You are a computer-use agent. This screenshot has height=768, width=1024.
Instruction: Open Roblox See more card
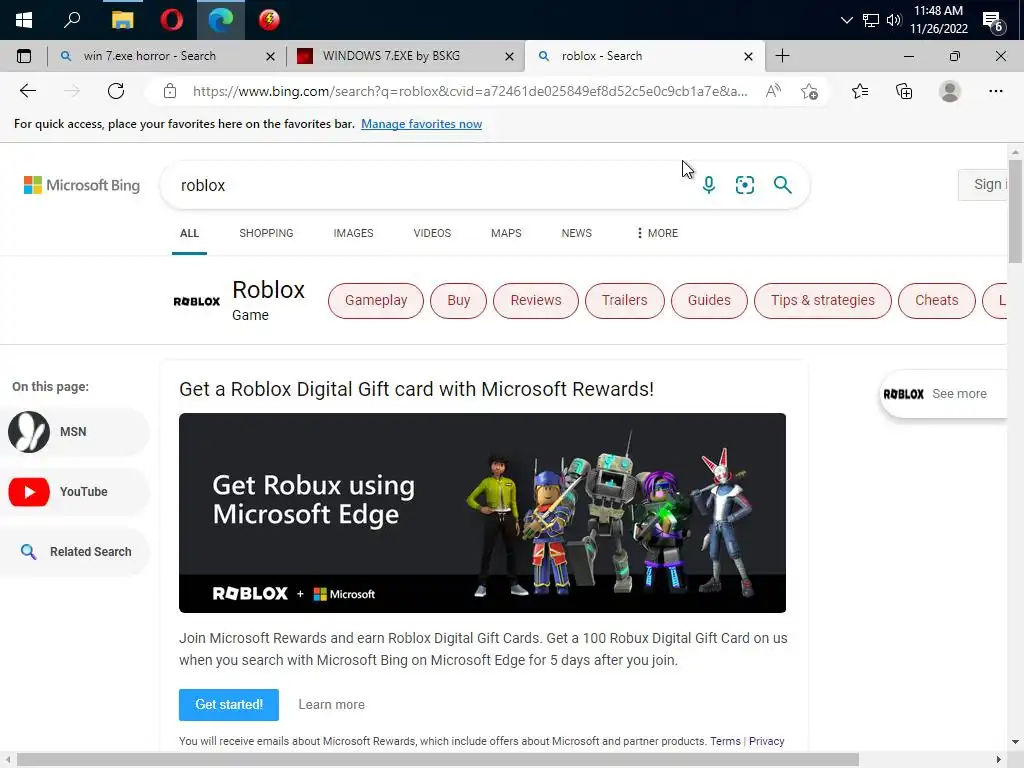tap(944, 394)
